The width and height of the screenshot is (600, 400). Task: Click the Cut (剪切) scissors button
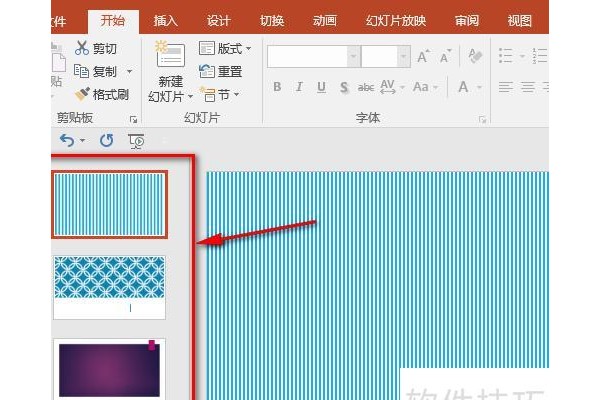click(x=96, y=48)
